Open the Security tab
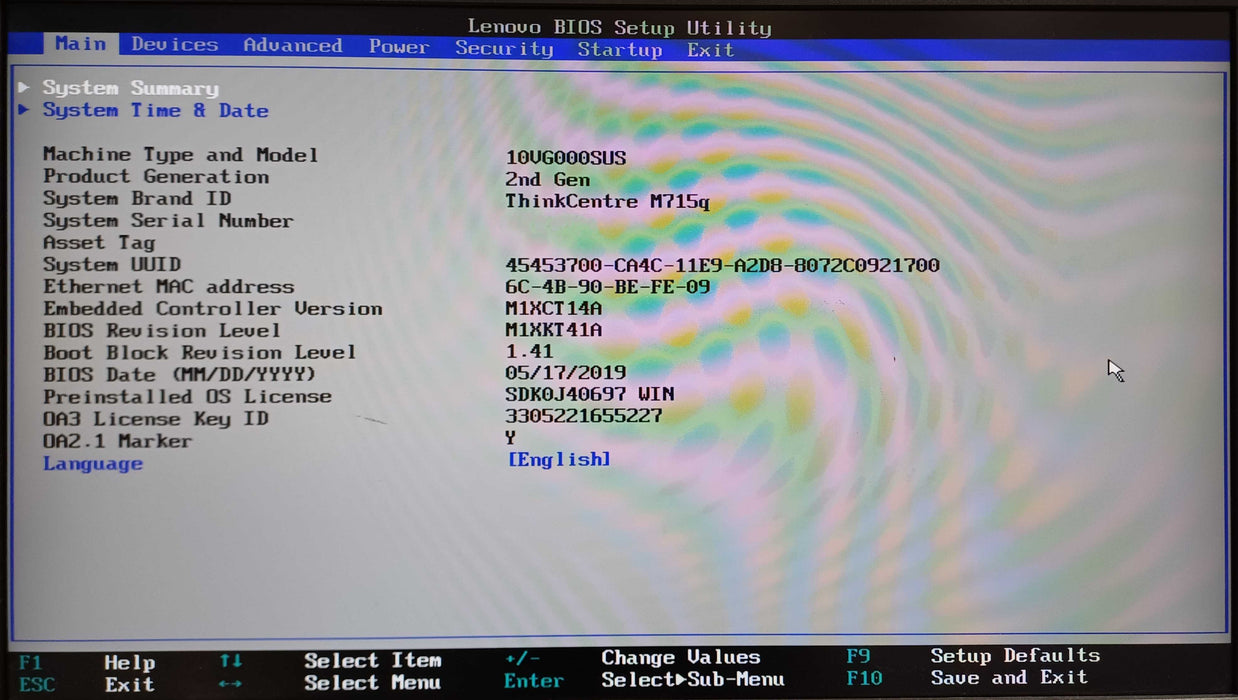This screenshot has height=700, width=1238. 504,48
